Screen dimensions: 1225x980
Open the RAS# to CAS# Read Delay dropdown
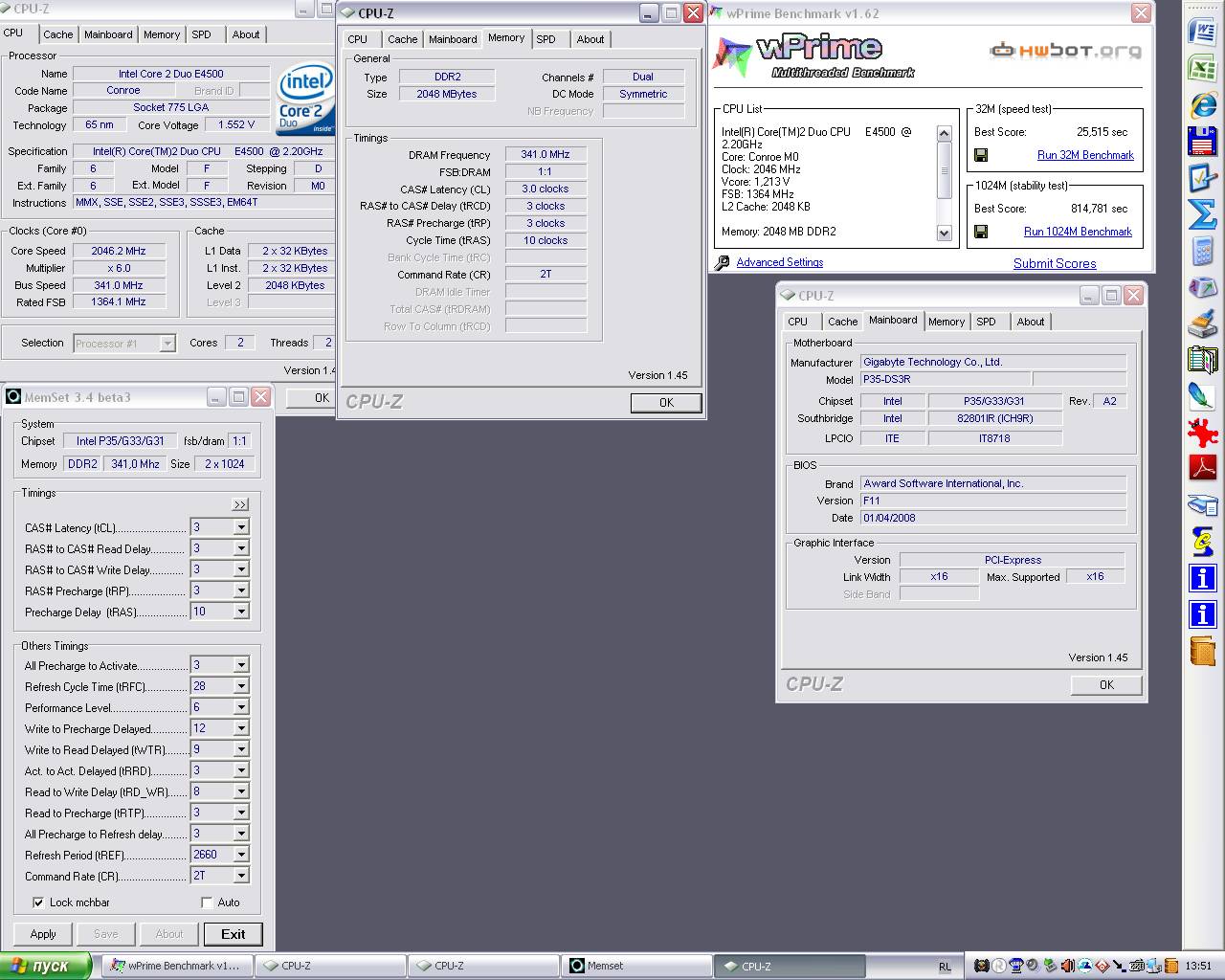click(x=241, y=548)
